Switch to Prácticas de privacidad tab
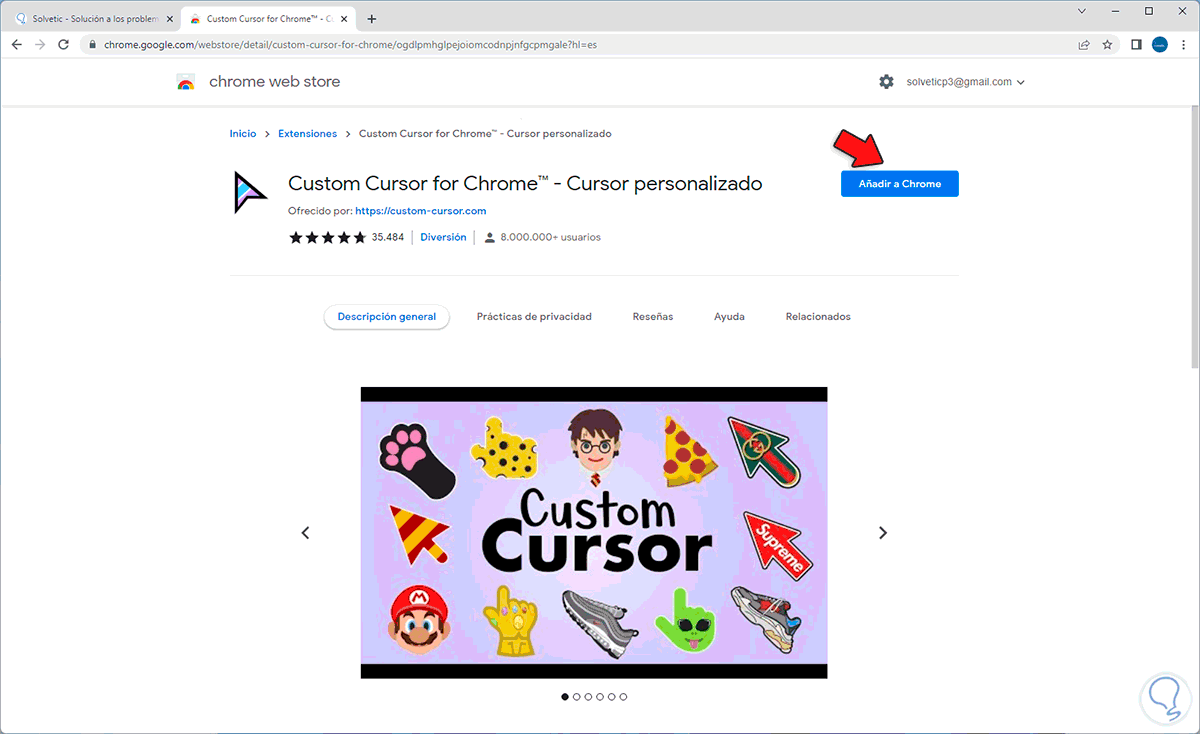This screenshot has width=1200, height=734. [x=534, y=317]
